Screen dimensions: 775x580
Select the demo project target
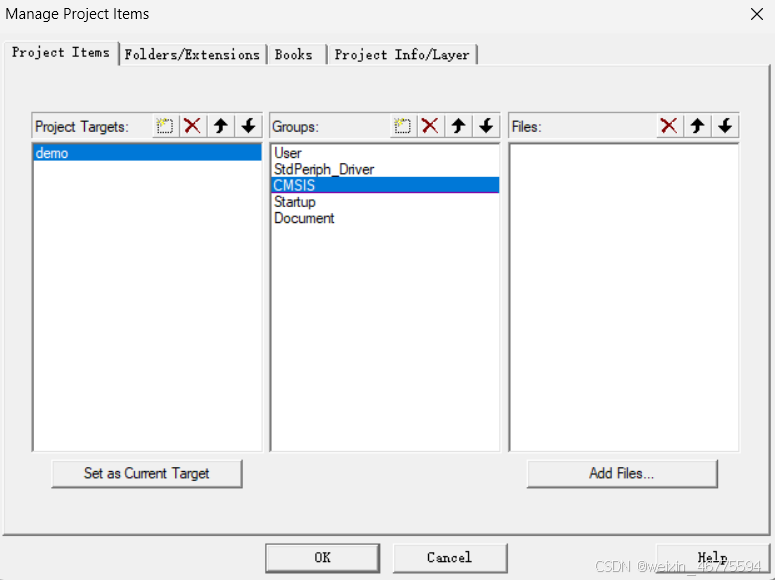(147, 153)
